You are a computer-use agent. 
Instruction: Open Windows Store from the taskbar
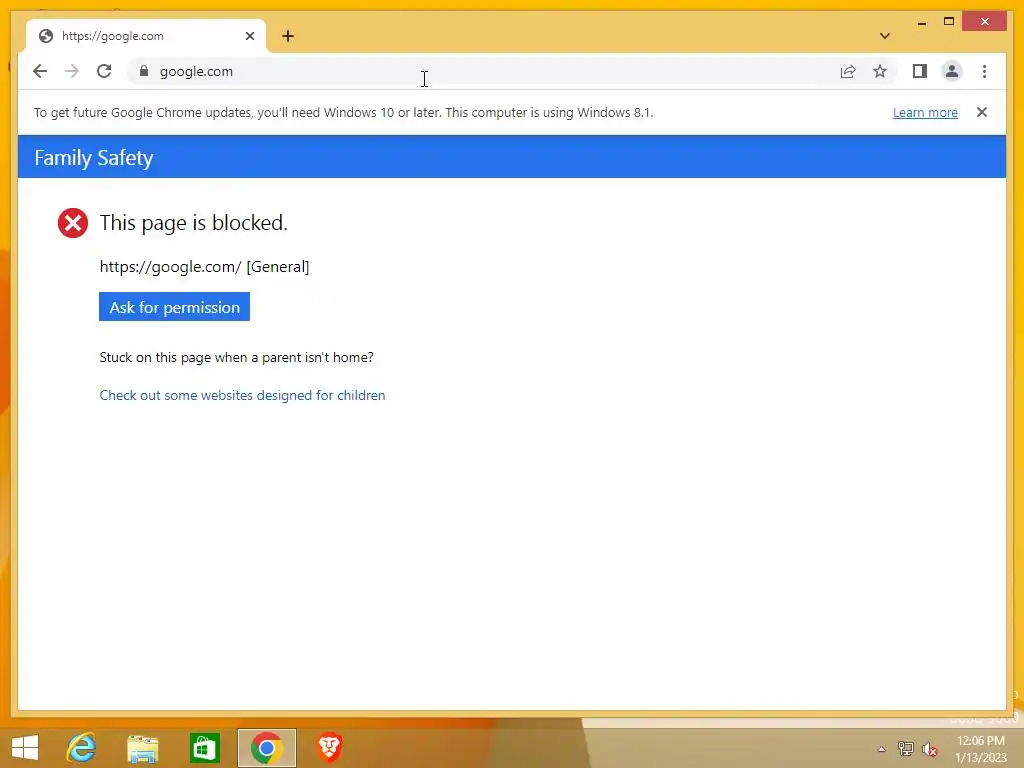pyautogui.click(x=204, y=748)
